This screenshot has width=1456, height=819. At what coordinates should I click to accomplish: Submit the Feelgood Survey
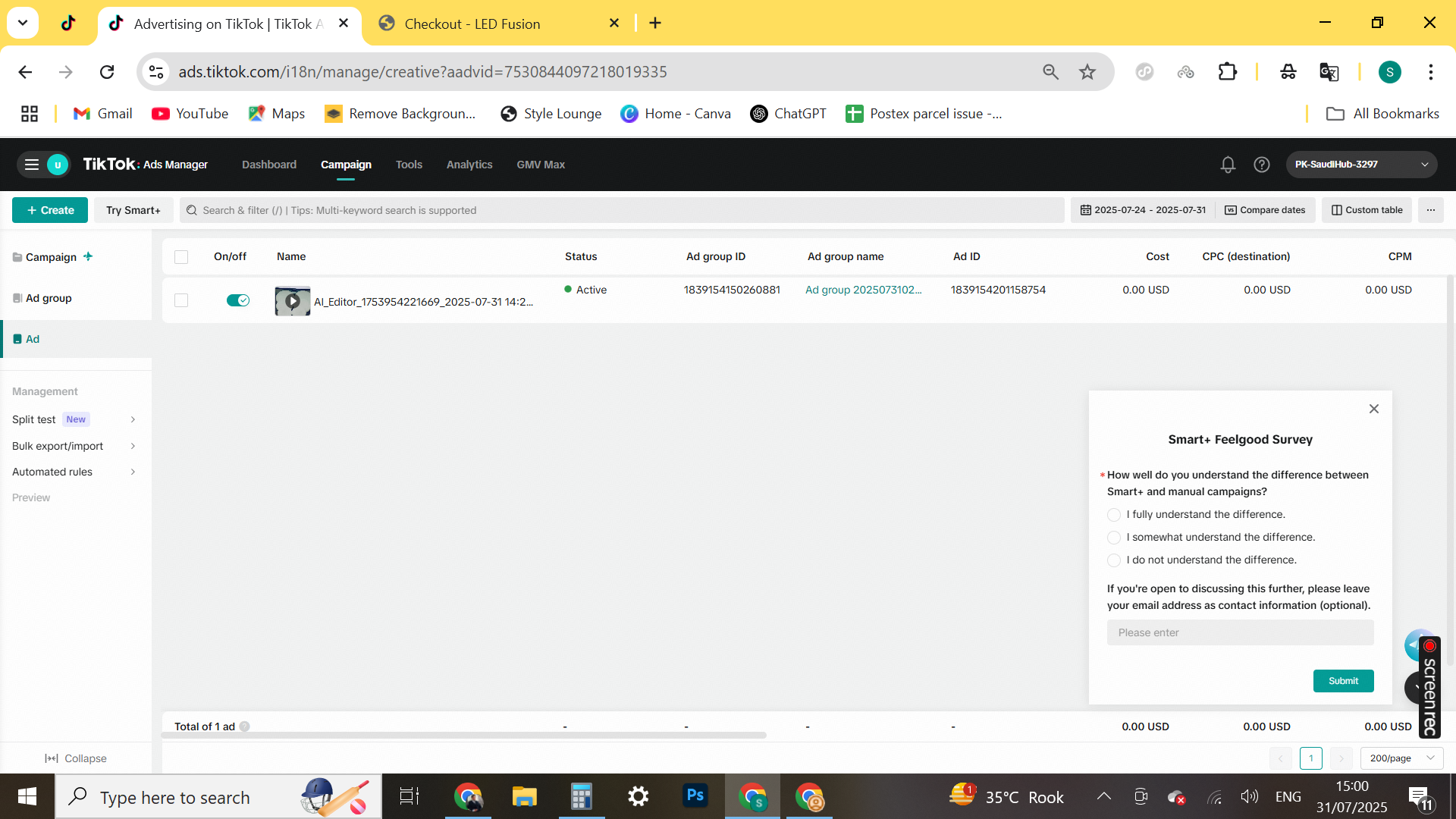[x=1343, y=681]
